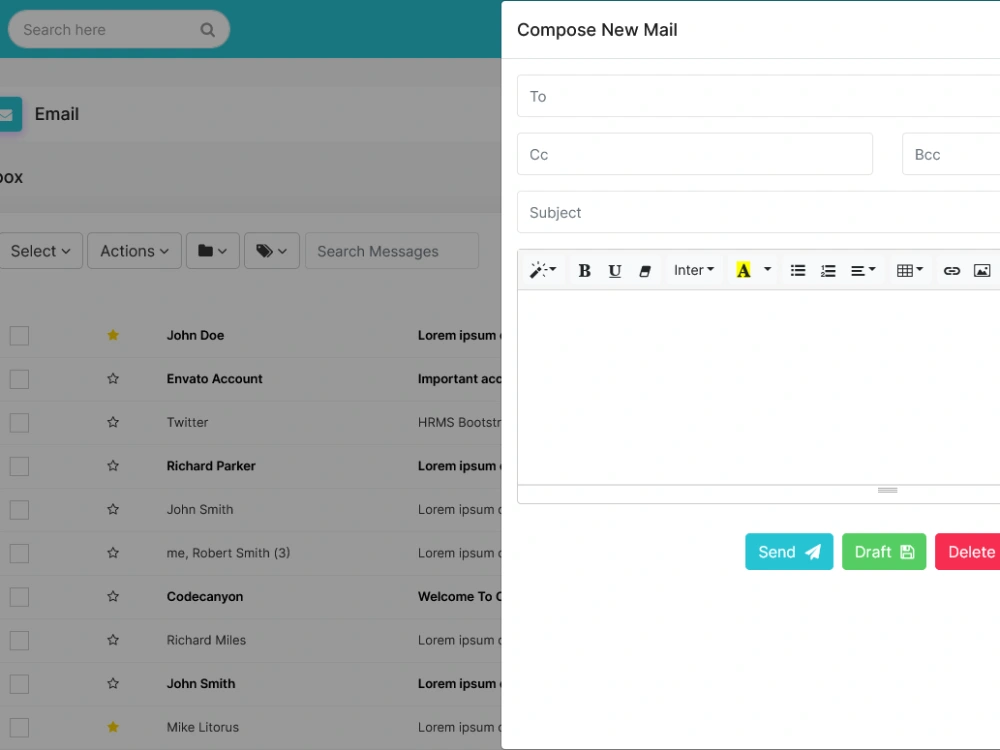The width and height of the screenshot is (1000, 750).
Task: Open the insert table dropdown
Action: pyautogui.click(x=909, y=270)
